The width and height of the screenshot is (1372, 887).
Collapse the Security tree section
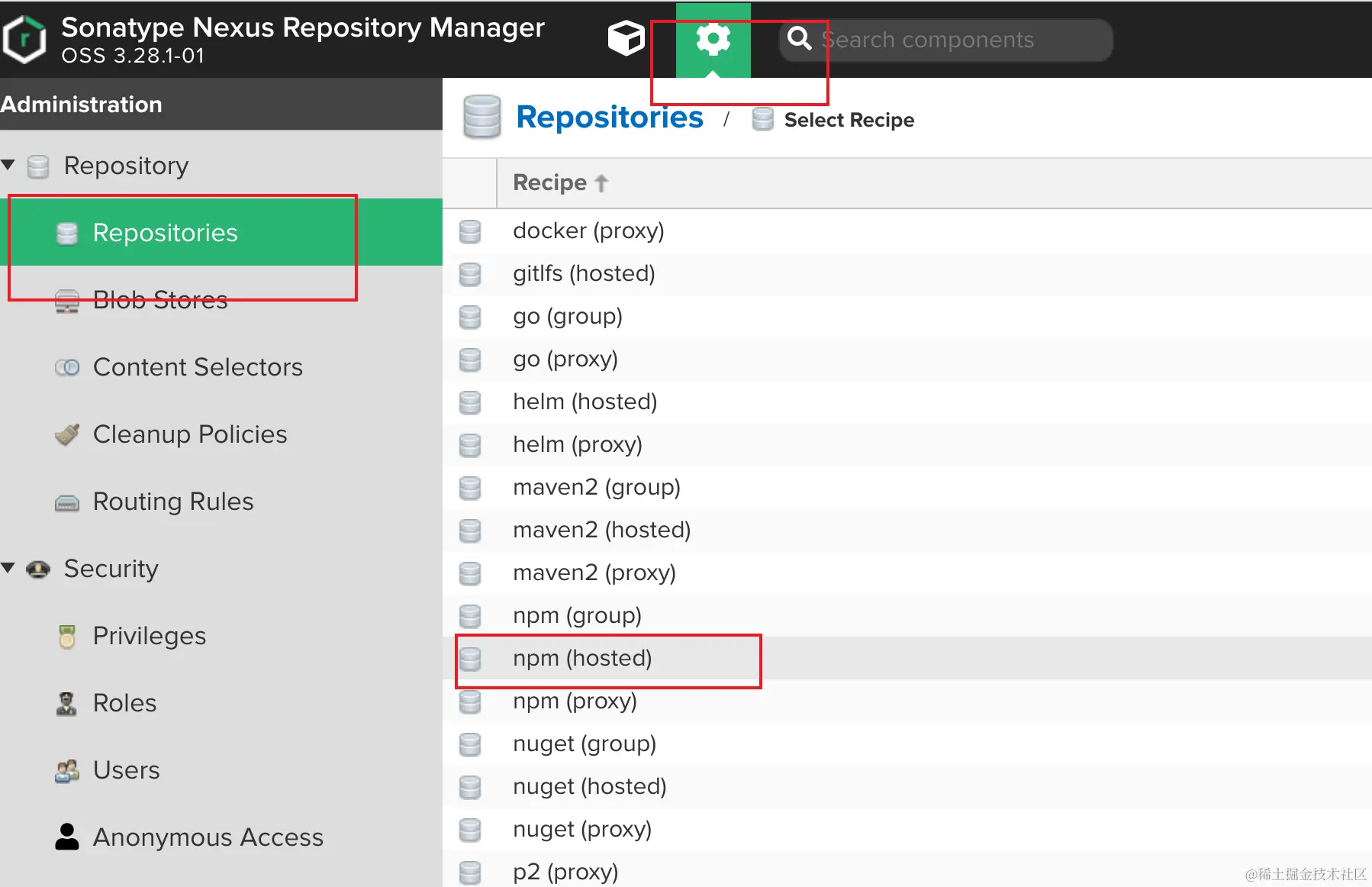pos(8,568)
